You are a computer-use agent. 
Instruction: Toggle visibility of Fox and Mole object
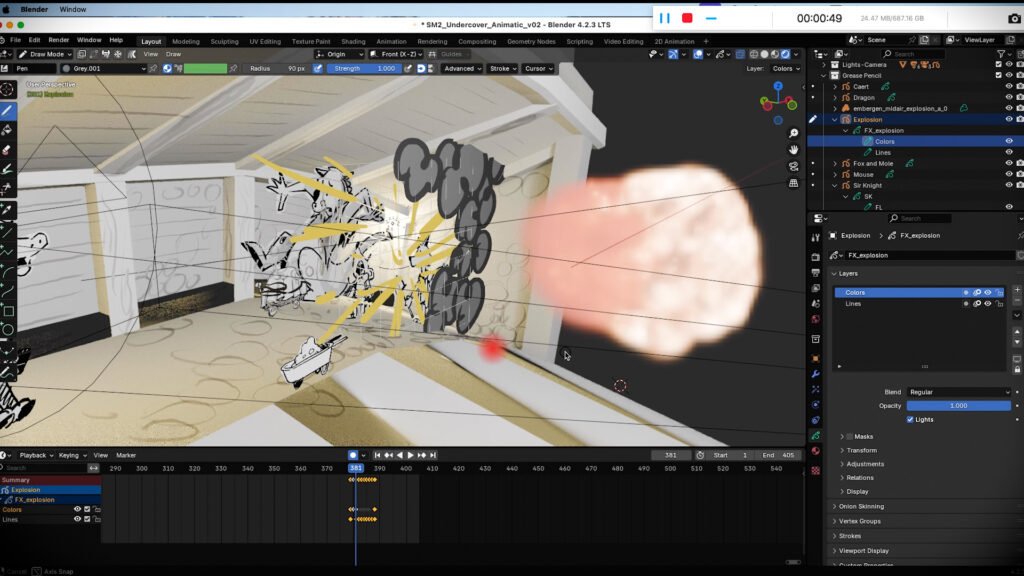(1009, 163)
